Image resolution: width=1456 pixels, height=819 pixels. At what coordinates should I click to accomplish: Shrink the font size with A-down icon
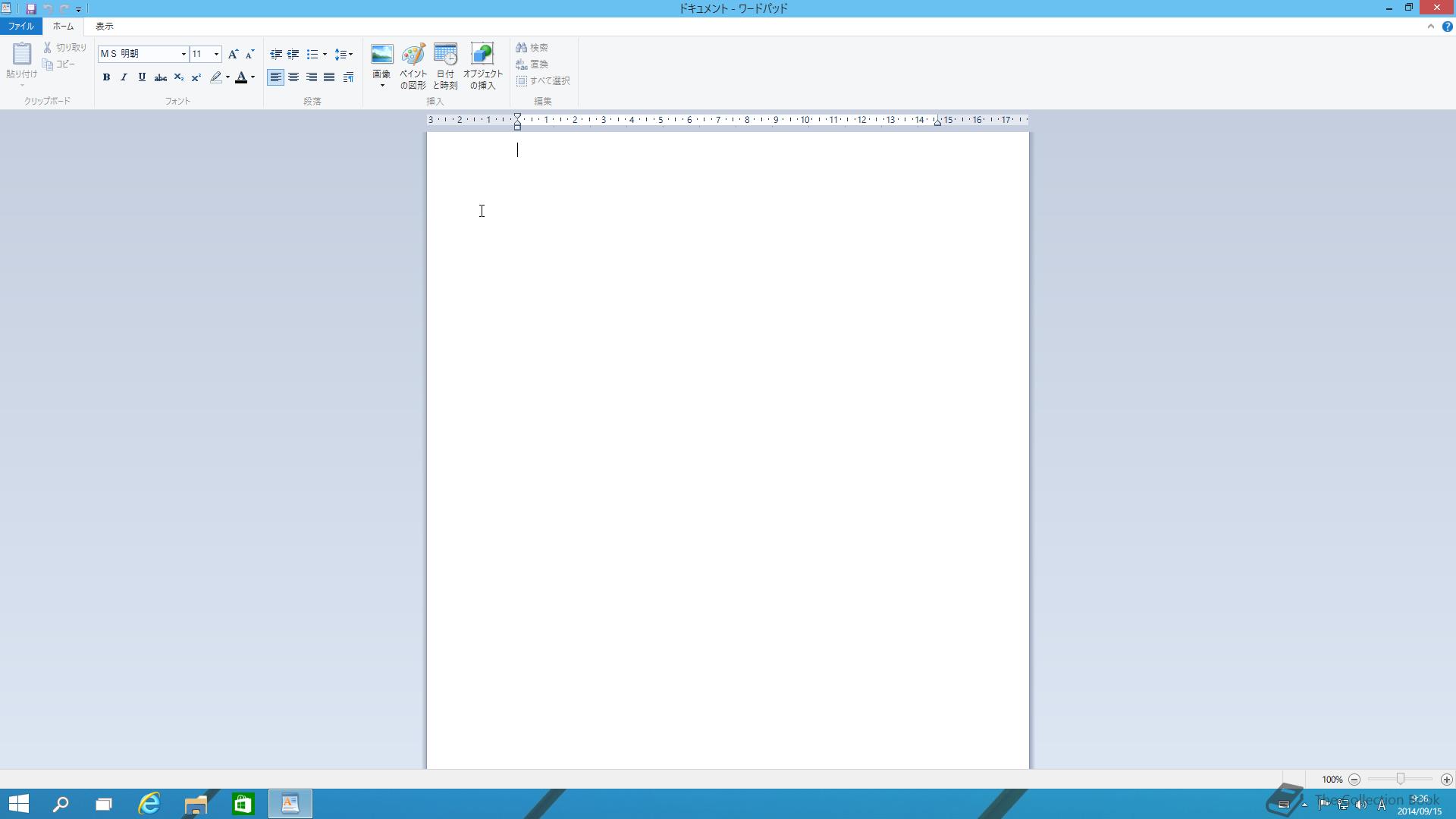coord(249,54)
